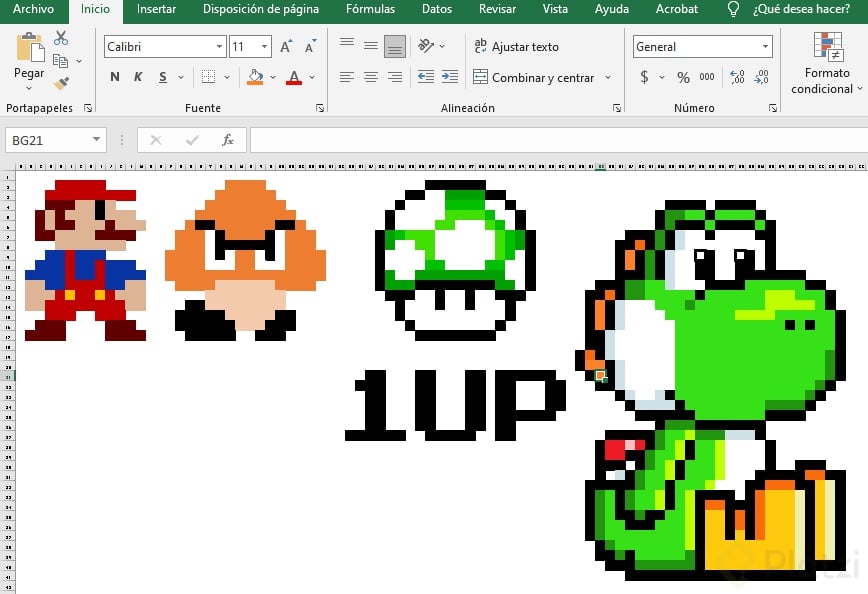The height and width of the screenshot is (594, 868).
Task: Switch to Insertar tab
Action: [156, 9]
